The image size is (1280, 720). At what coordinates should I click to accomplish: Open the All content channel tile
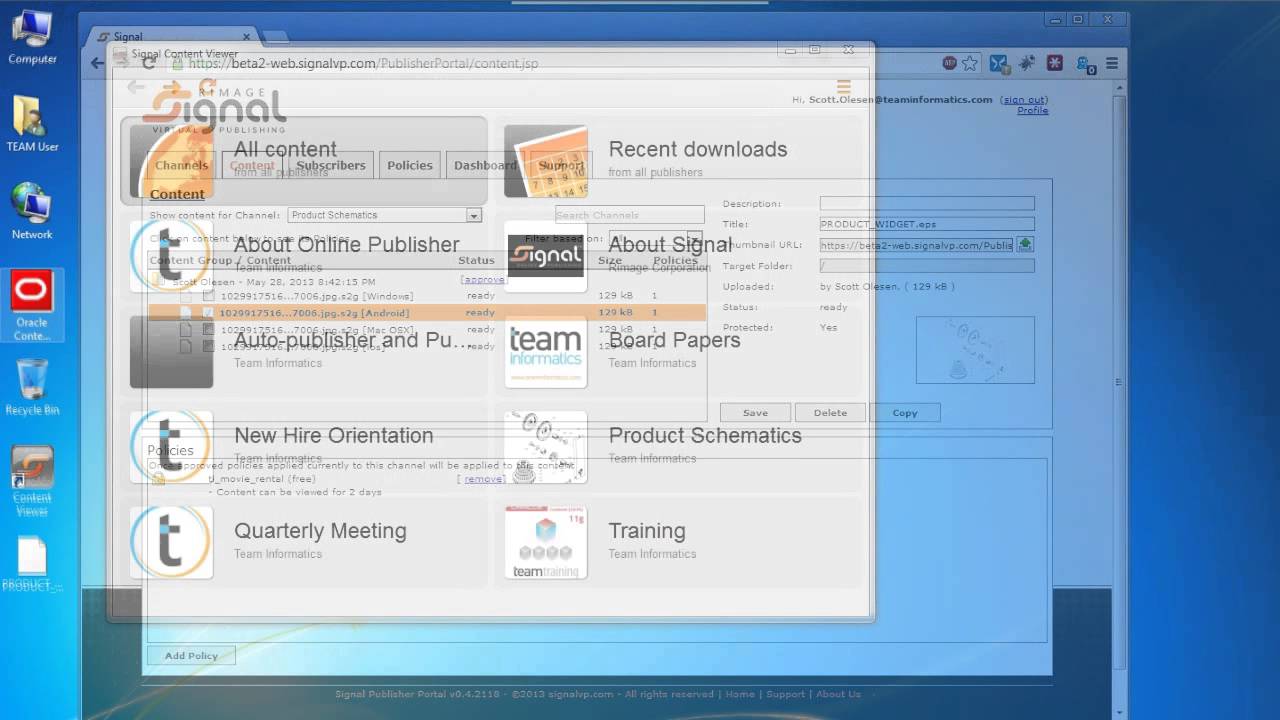tap(304, 160)
